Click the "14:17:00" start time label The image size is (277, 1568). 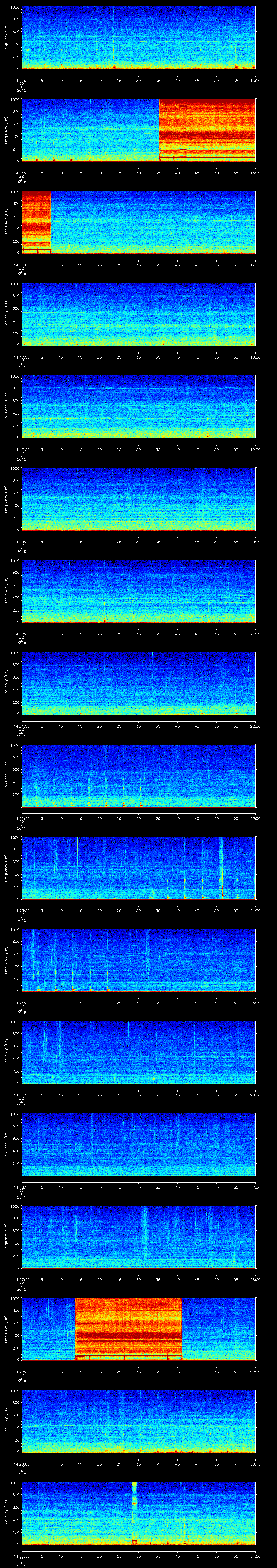(x=21, y=357)
